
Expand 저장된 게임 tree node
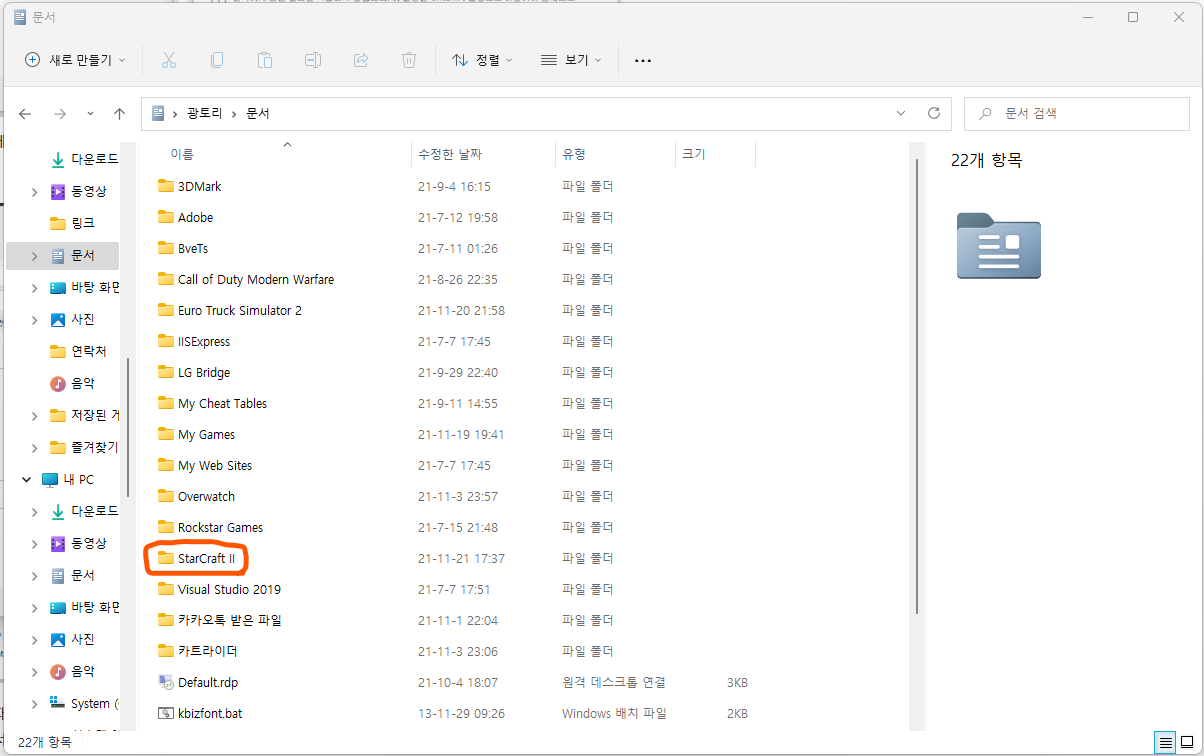pos(35,415)
